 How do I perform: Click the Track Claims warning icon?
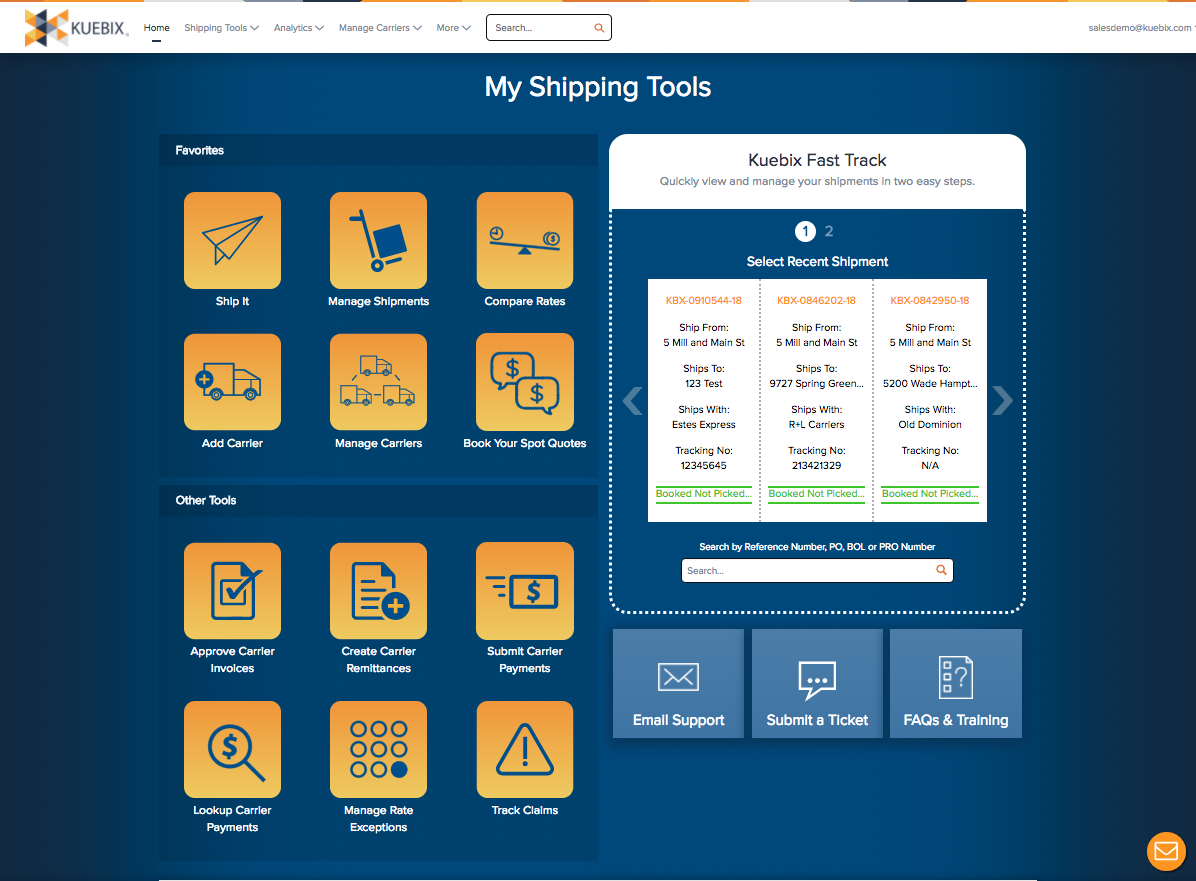(524, 749)
